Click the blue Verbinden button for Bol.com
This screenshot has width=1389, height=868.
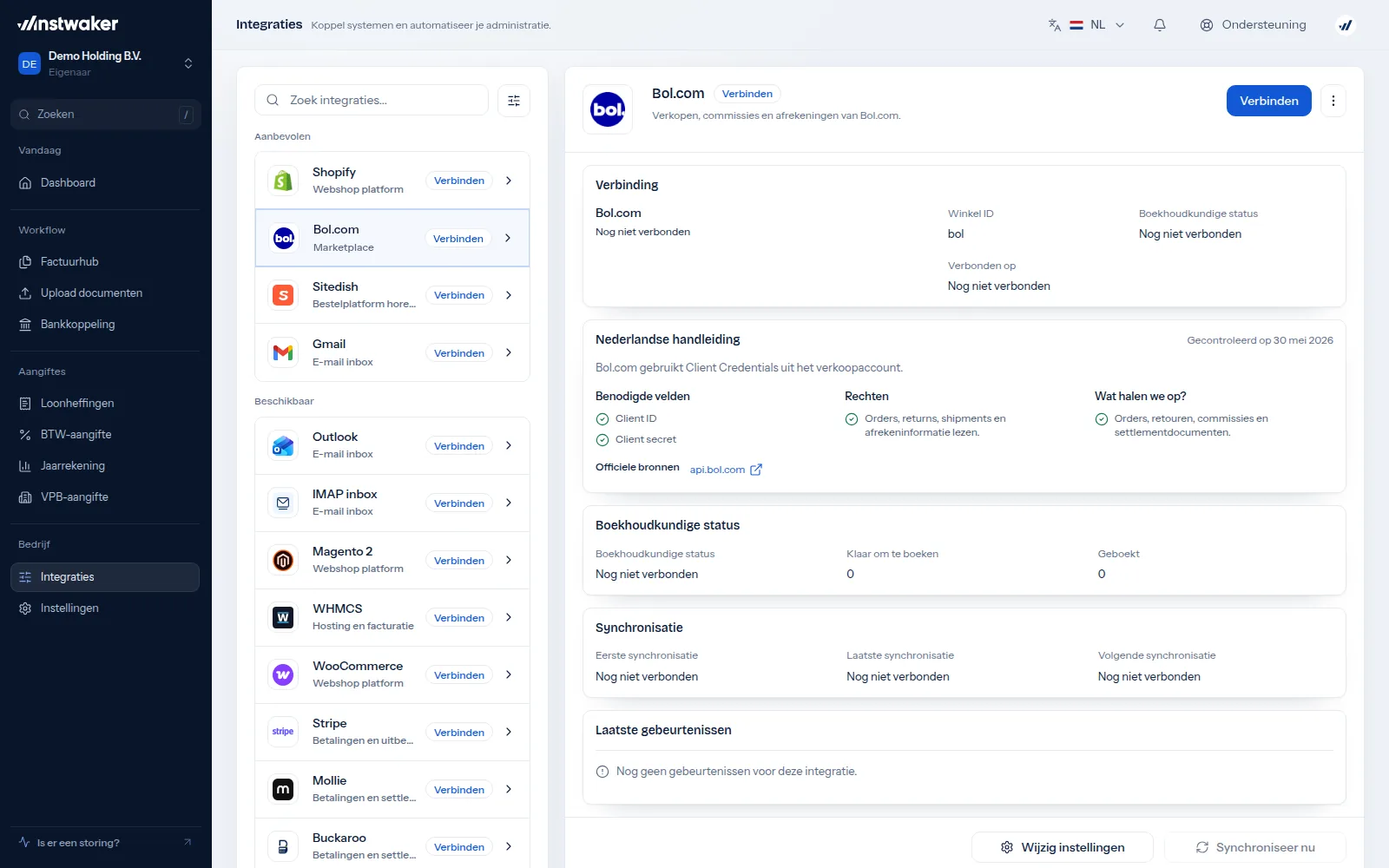tap(1269, 101)
